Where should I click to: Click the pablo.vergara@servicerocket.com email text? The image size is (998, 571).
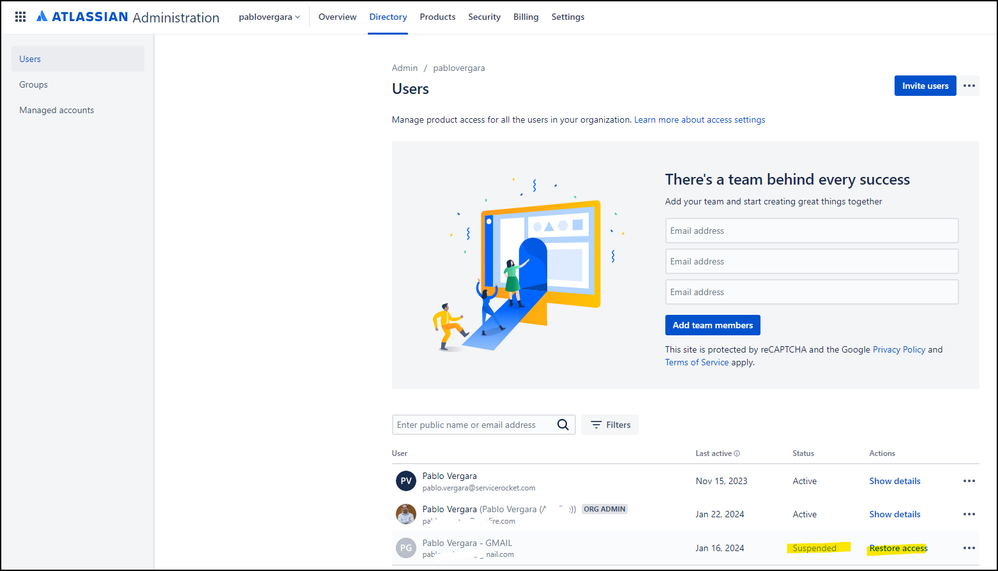click(x=479, y=488)
